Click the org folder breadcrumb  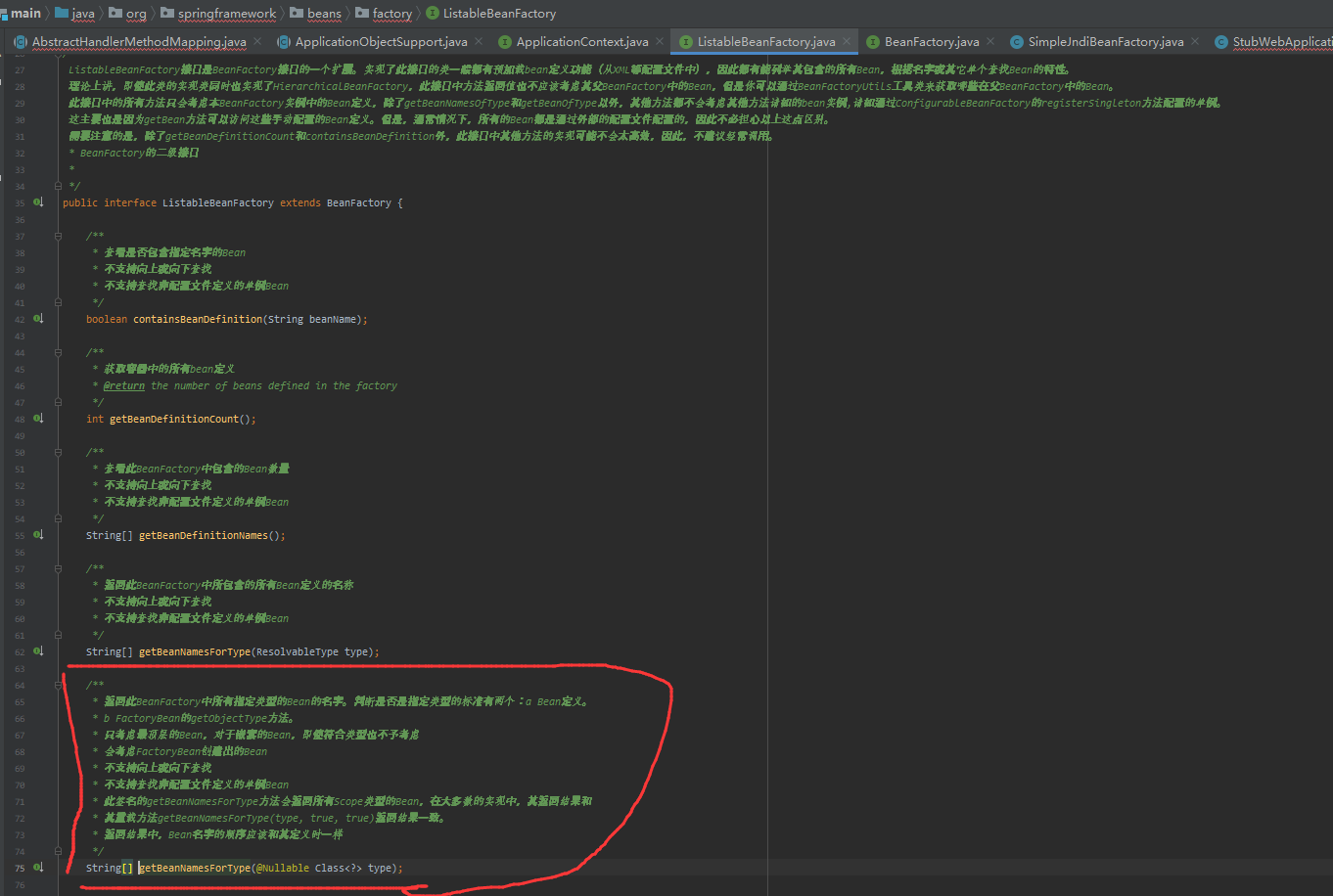point(128,13)
